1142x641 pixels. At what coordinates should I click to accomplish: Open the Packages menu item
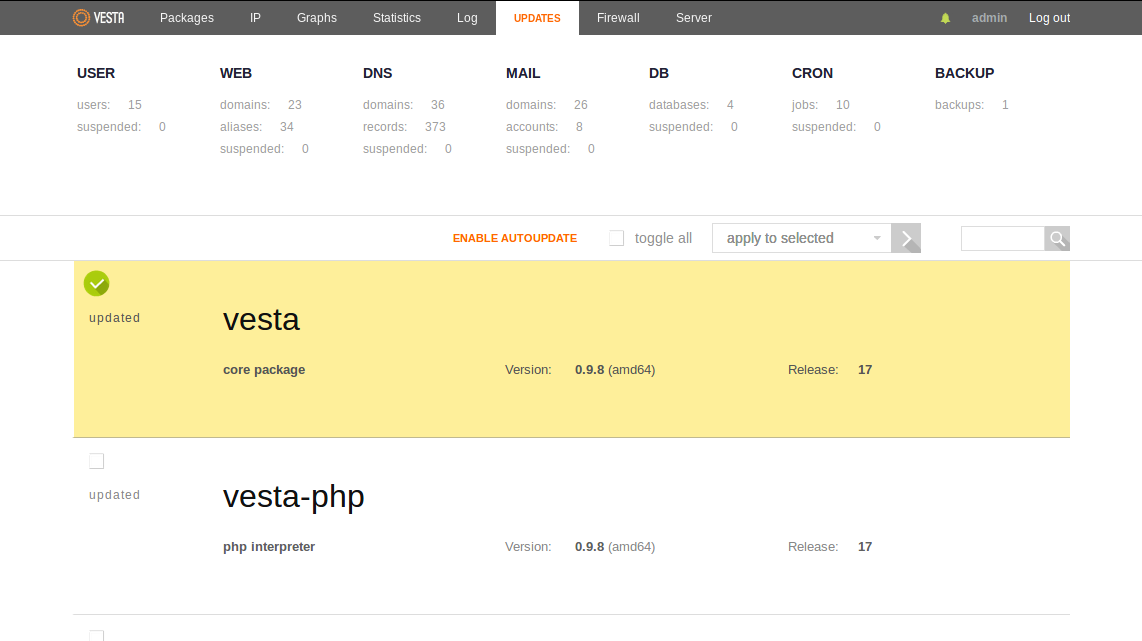tap(187, 18)
